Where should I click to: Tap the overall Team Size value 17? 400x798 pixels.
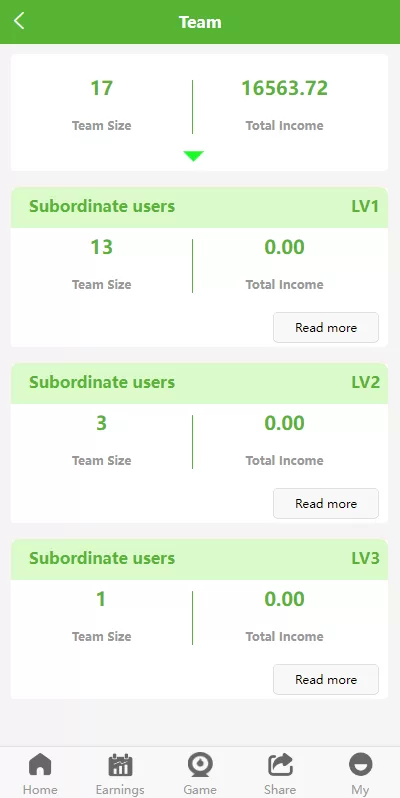tap(101, 88)
